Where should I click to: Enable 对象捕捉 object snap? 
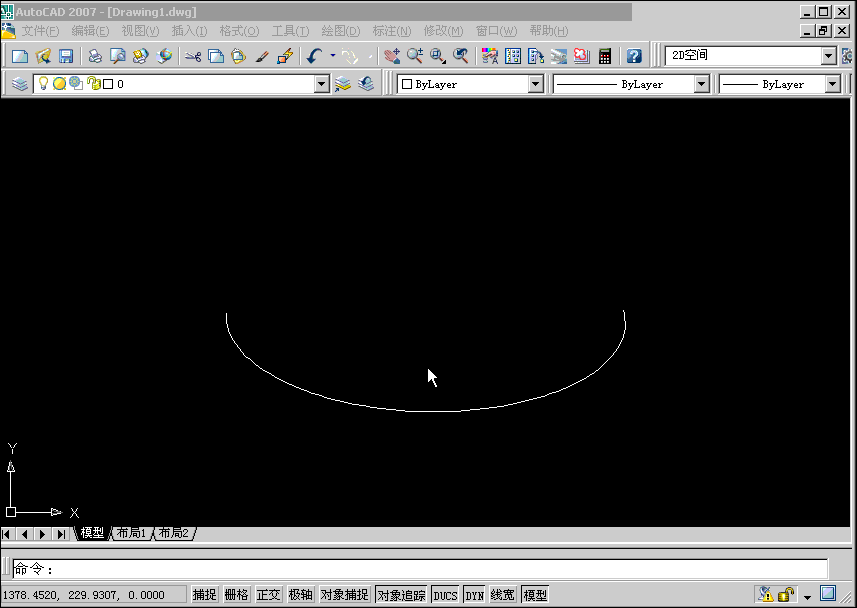(x=344, y=593)
